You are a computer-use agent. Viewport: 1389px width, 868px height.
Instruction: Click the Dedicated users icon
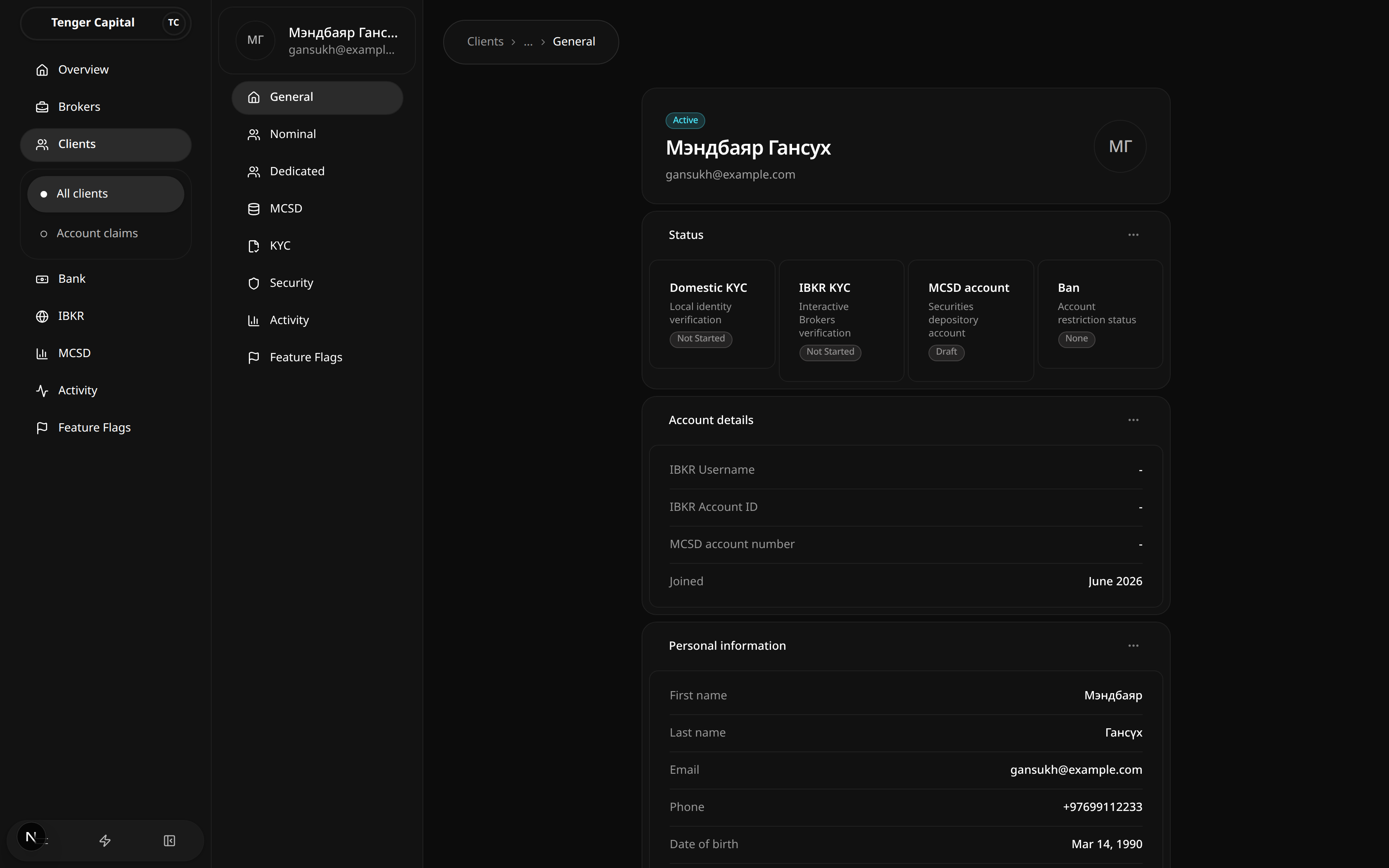point(254,172)
